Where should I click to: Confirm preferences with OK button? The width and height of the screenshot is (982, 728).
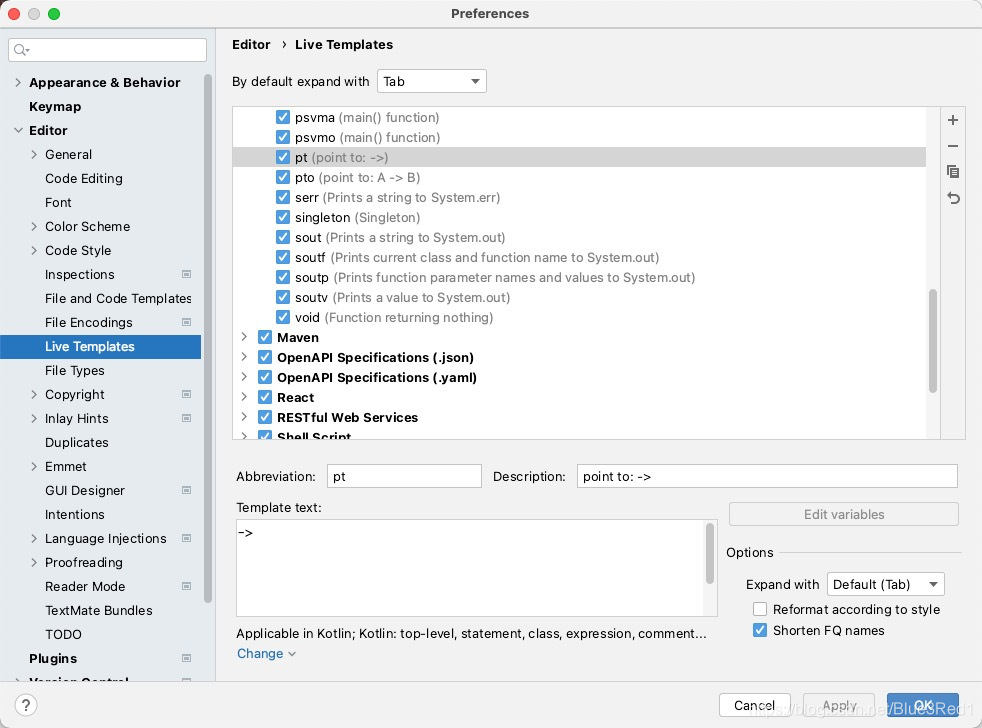tap(923, 705)
